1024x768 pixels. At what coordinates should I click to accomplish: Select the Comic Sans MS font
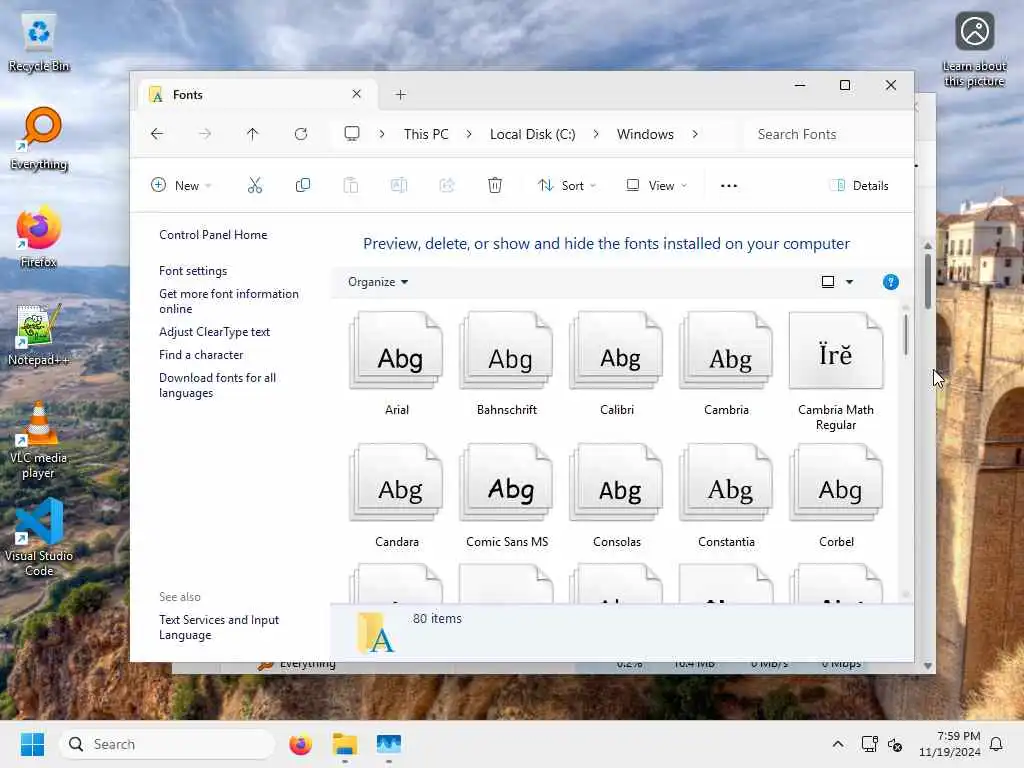pos(507,496)
